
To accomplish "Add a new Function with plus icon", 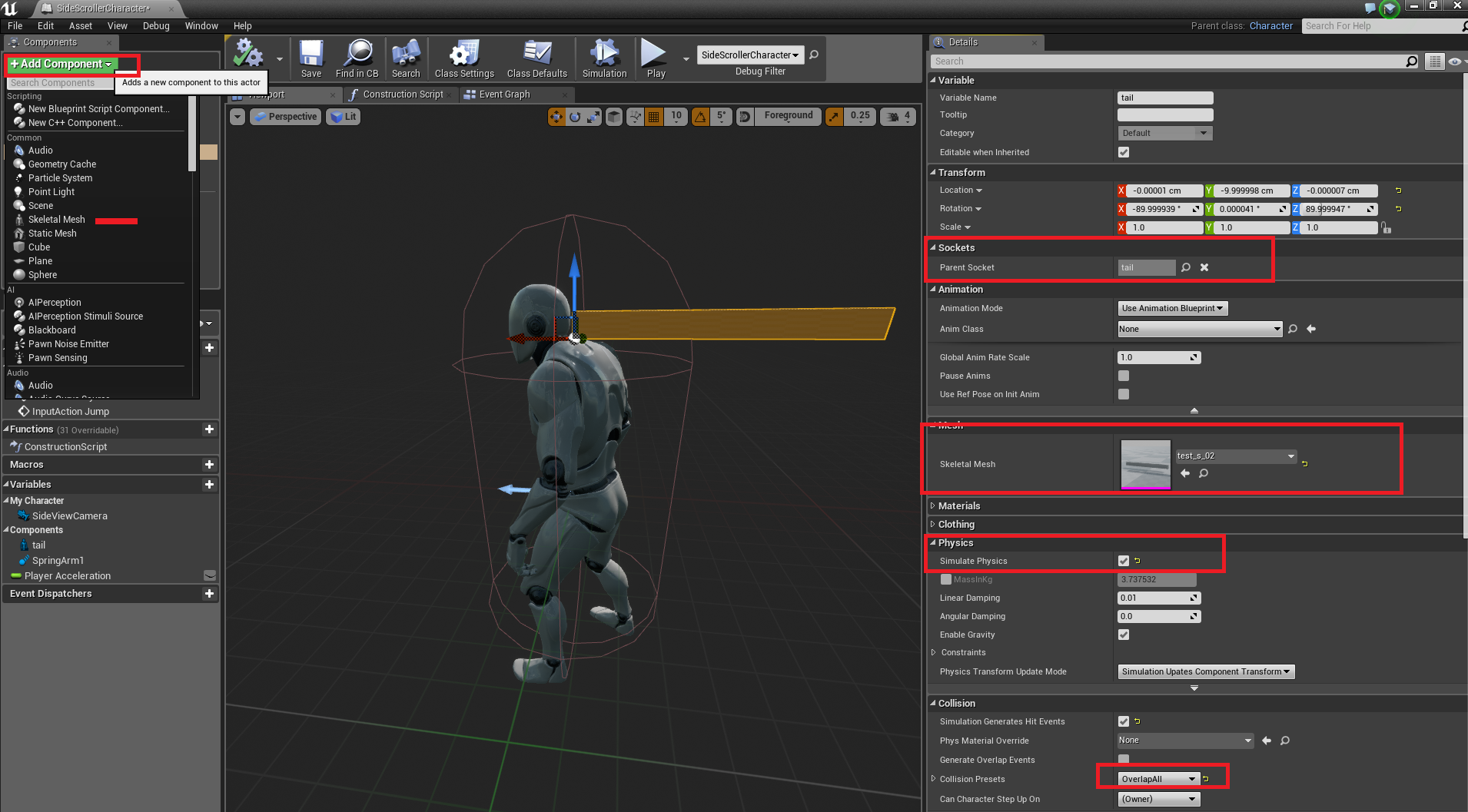I will pyautogui.click(x=209, y=429).
